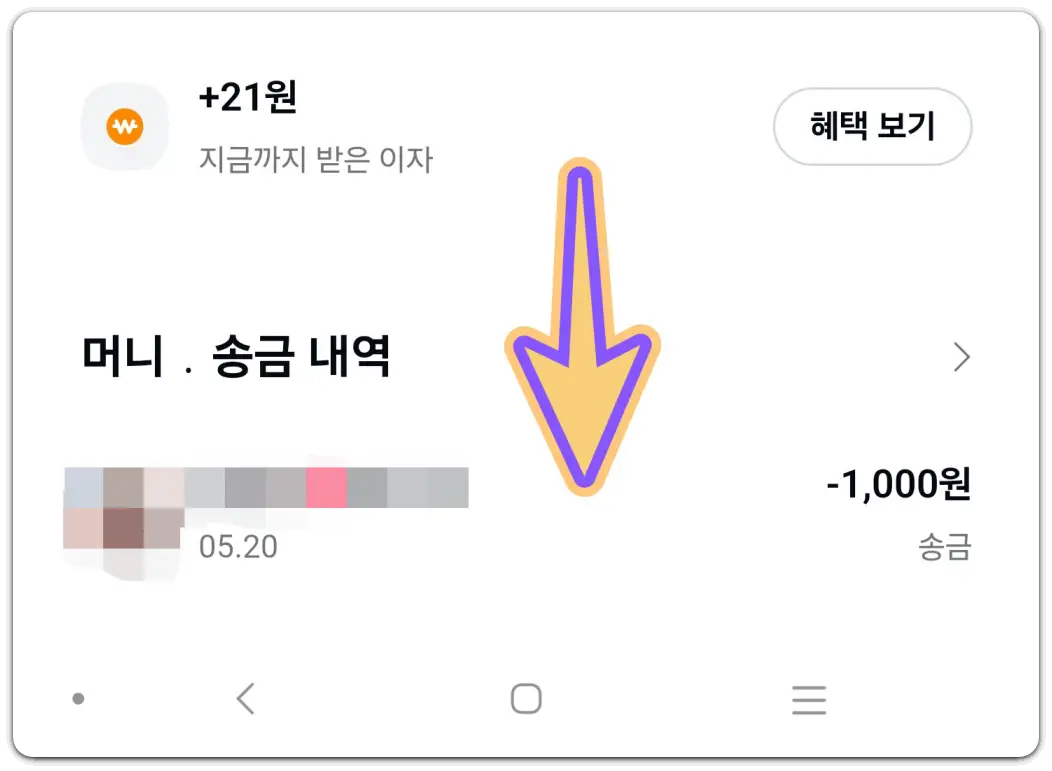Open recent apps with the hamburger lines icon
Screen dimensions: 1052x771
point(809,699)
